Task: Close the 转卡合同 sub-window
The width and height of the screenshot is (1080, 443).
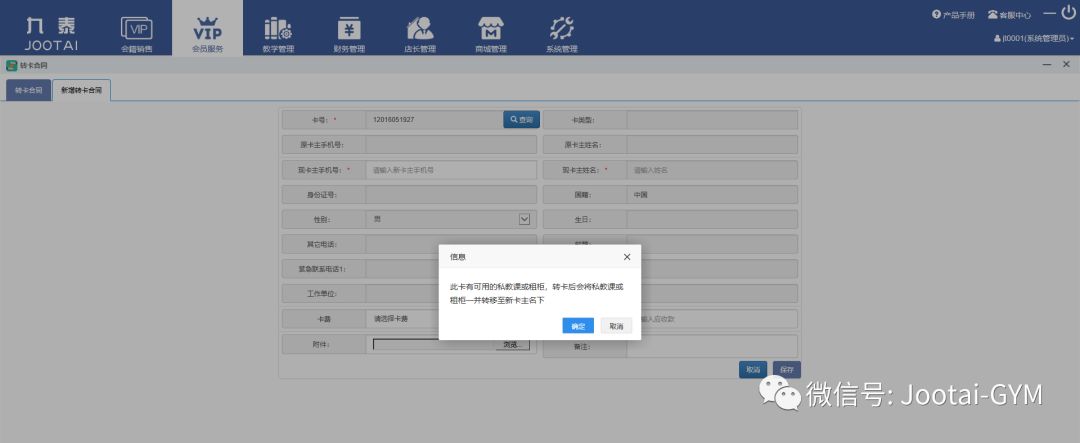Action: point(1066,64)
